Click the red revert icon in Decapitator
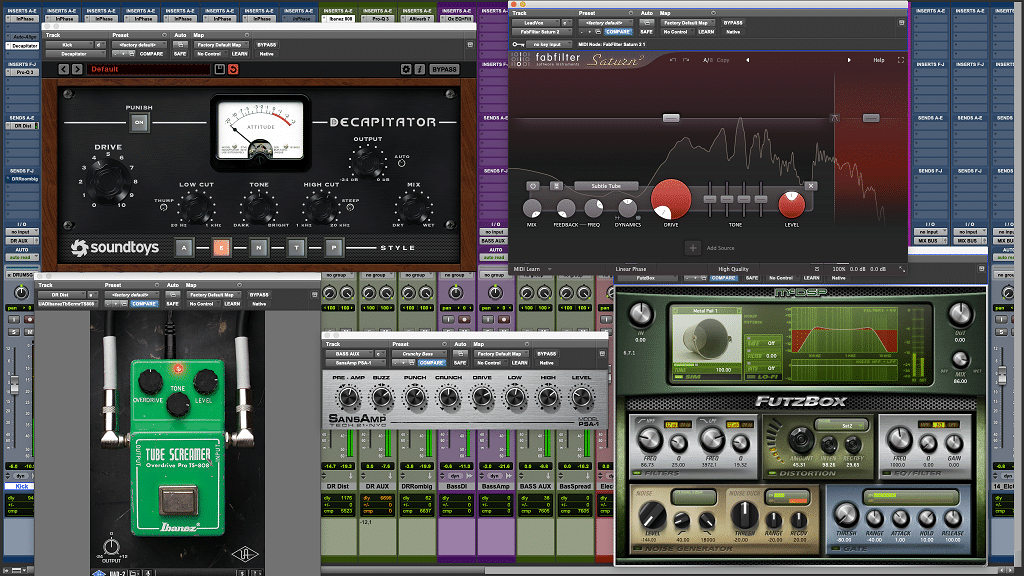The width and height of the screenshot is (1024, 576). coord(233,69)
